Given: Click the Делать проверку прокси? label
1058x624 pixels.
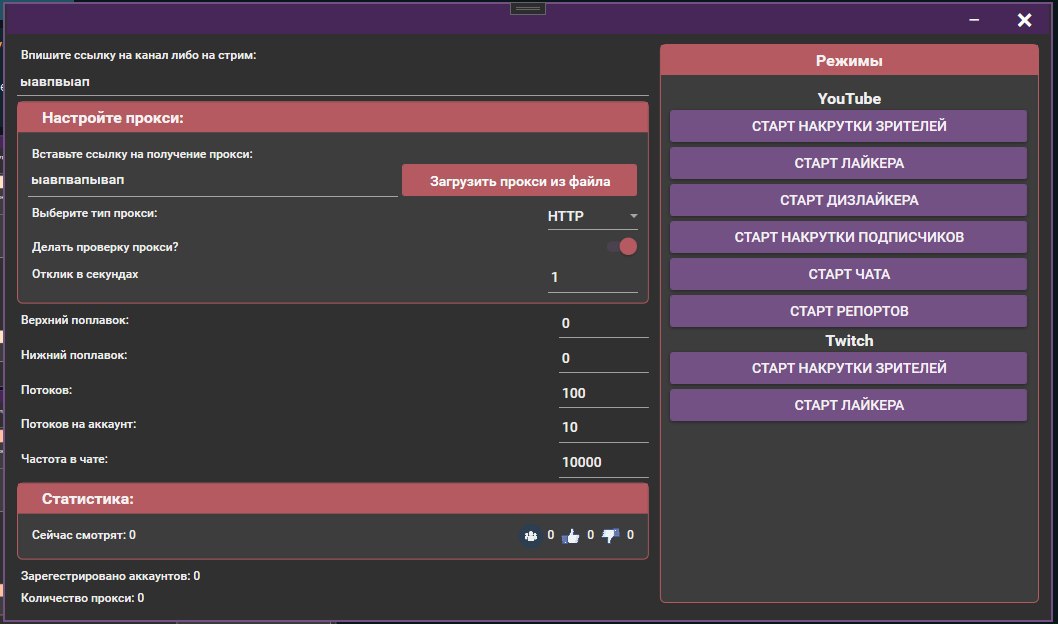Looking at the screenshot, I should coord(105,247).
